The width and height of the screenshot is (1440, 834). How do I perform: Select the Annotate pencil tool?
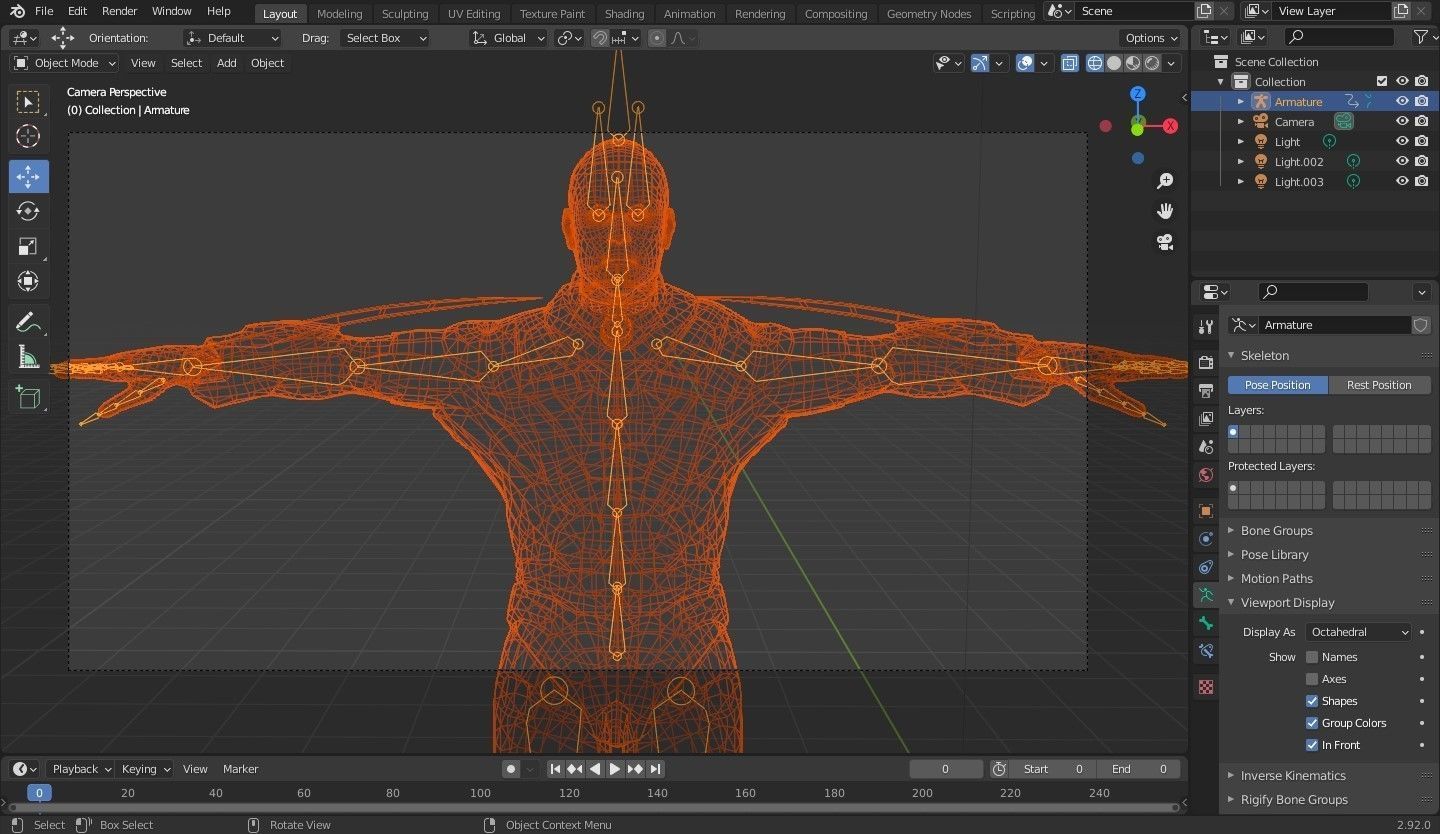(x=28, y=322)
